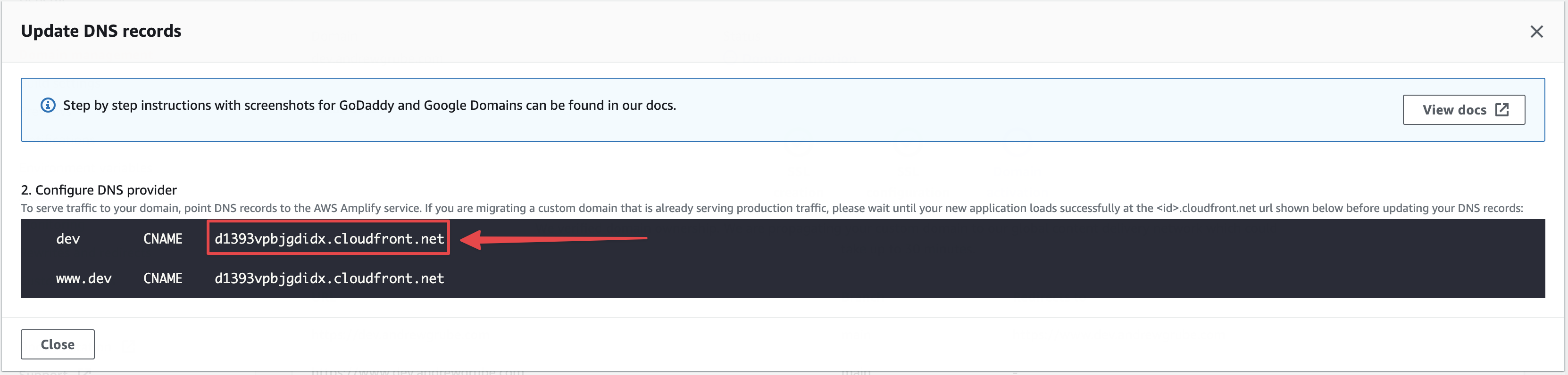Click the cloudfront.net value for www.dev
Image resolution: width=1568 pixels, height=375 pixels.
[x=329, y=278]
